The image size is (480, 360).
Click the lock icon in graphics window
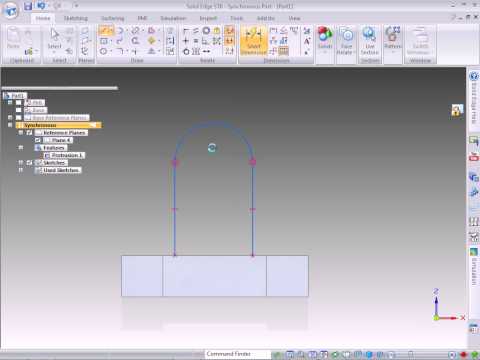(x=457, y=110)
